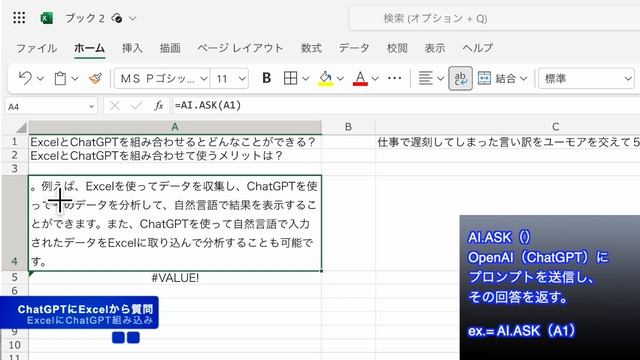Switch to the 挿入 tab

point(132,48)
